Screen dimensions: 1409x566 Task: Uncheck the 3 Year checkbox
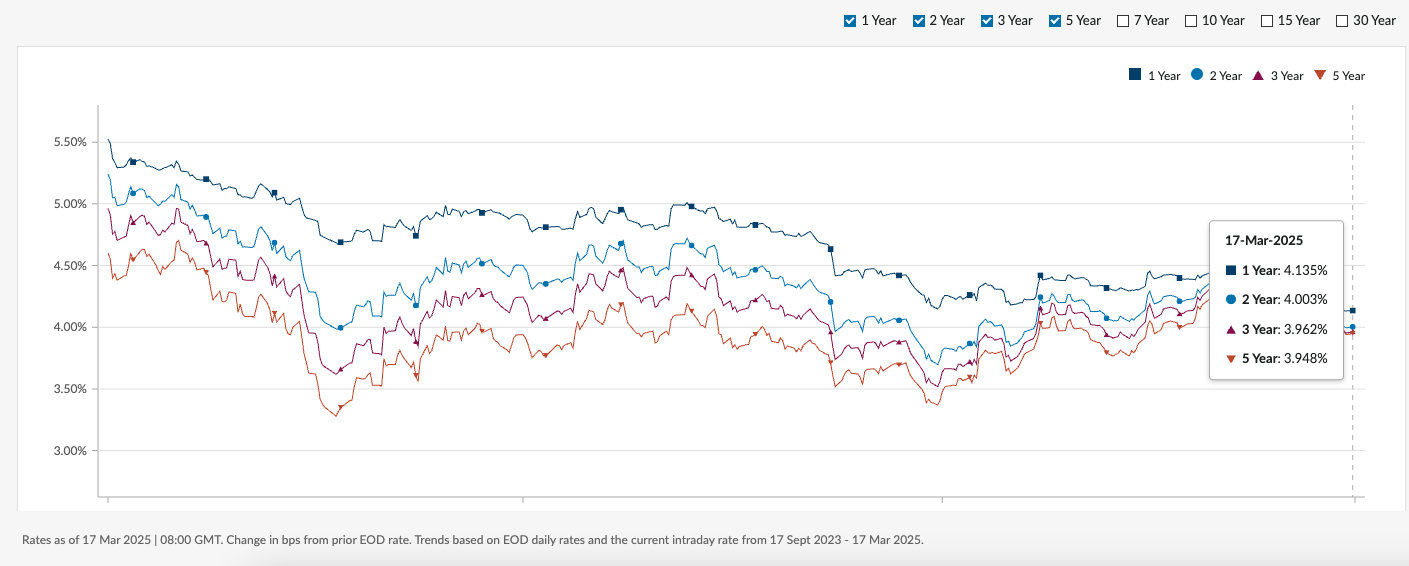point(987,20)
